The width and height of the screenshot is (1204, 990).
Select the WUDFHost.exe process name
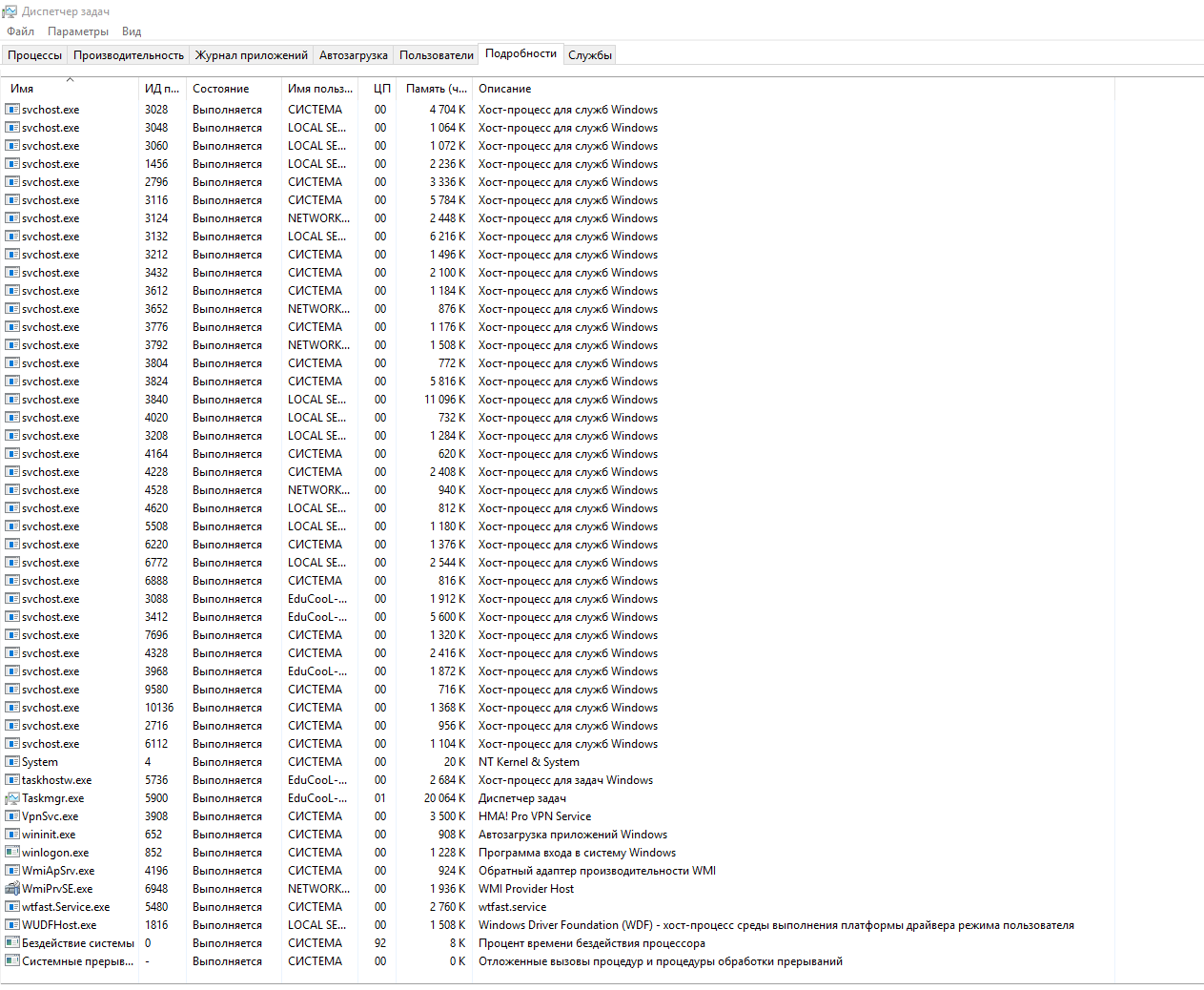[x=59, y=925]
